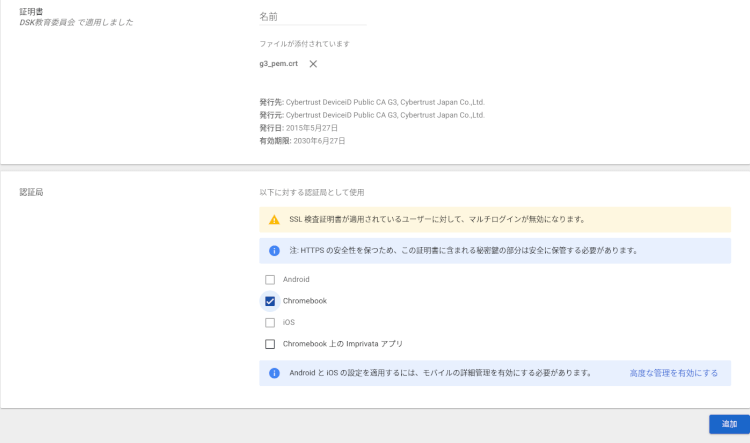Click the 以下に対する認証局として使用 label

(311, 192)
